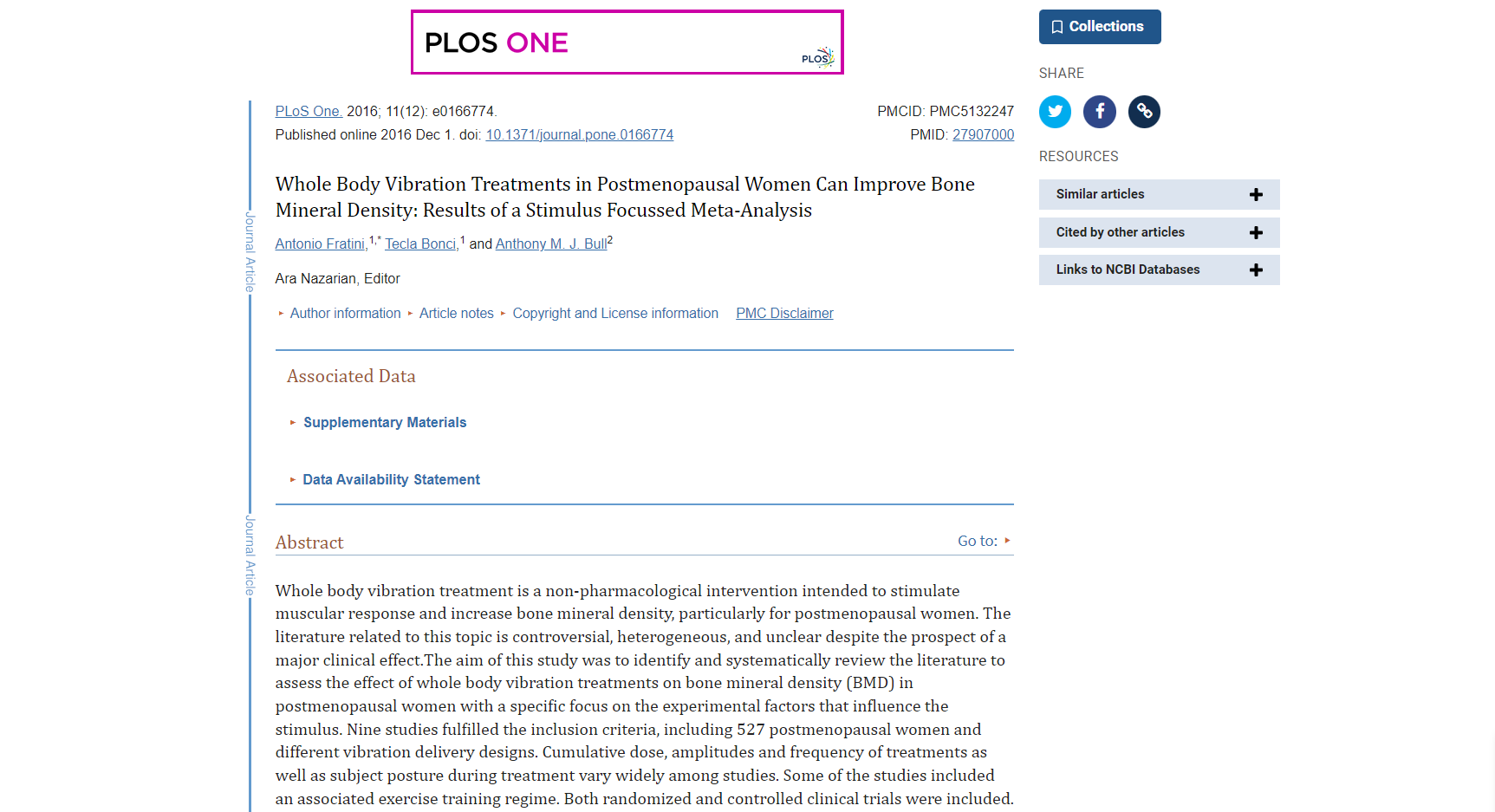Open PMID 27907000 link
The width and height of the screenshot is (1495, 812).
(983, 135)
